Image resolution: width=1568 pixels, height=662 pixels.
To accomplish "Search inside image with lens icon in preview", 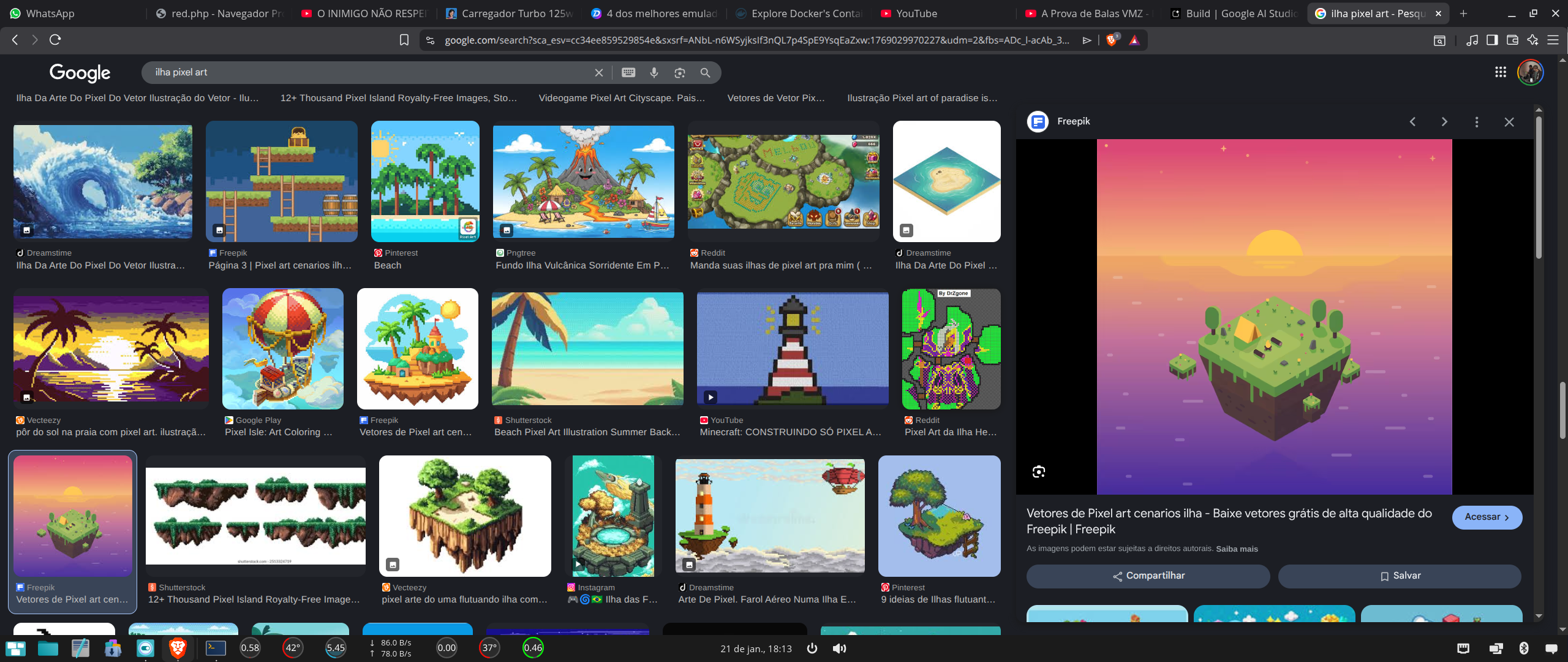I will tap(1039, 471).
